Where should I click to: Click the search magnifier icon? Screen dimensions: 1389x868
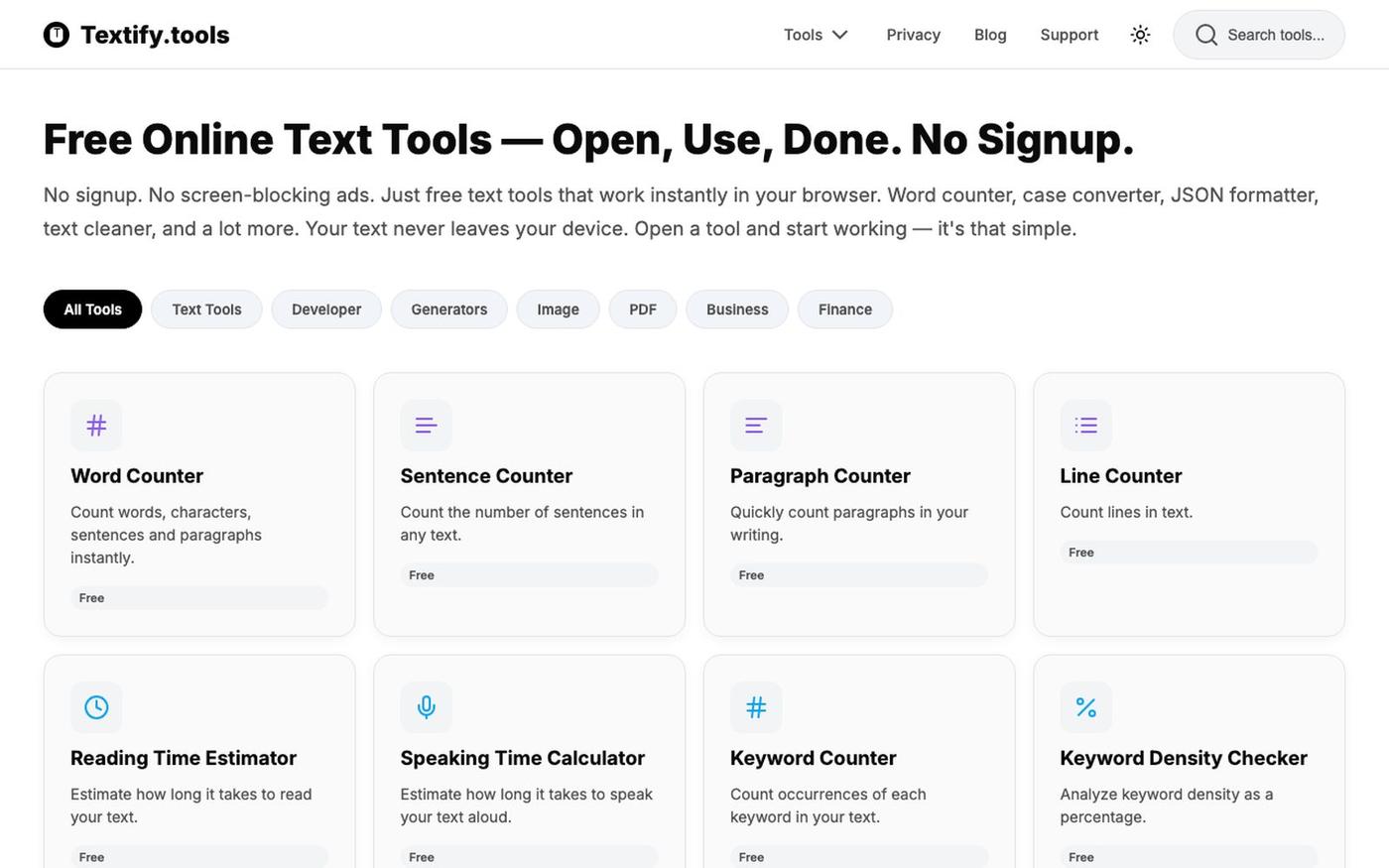point(1205,35)
